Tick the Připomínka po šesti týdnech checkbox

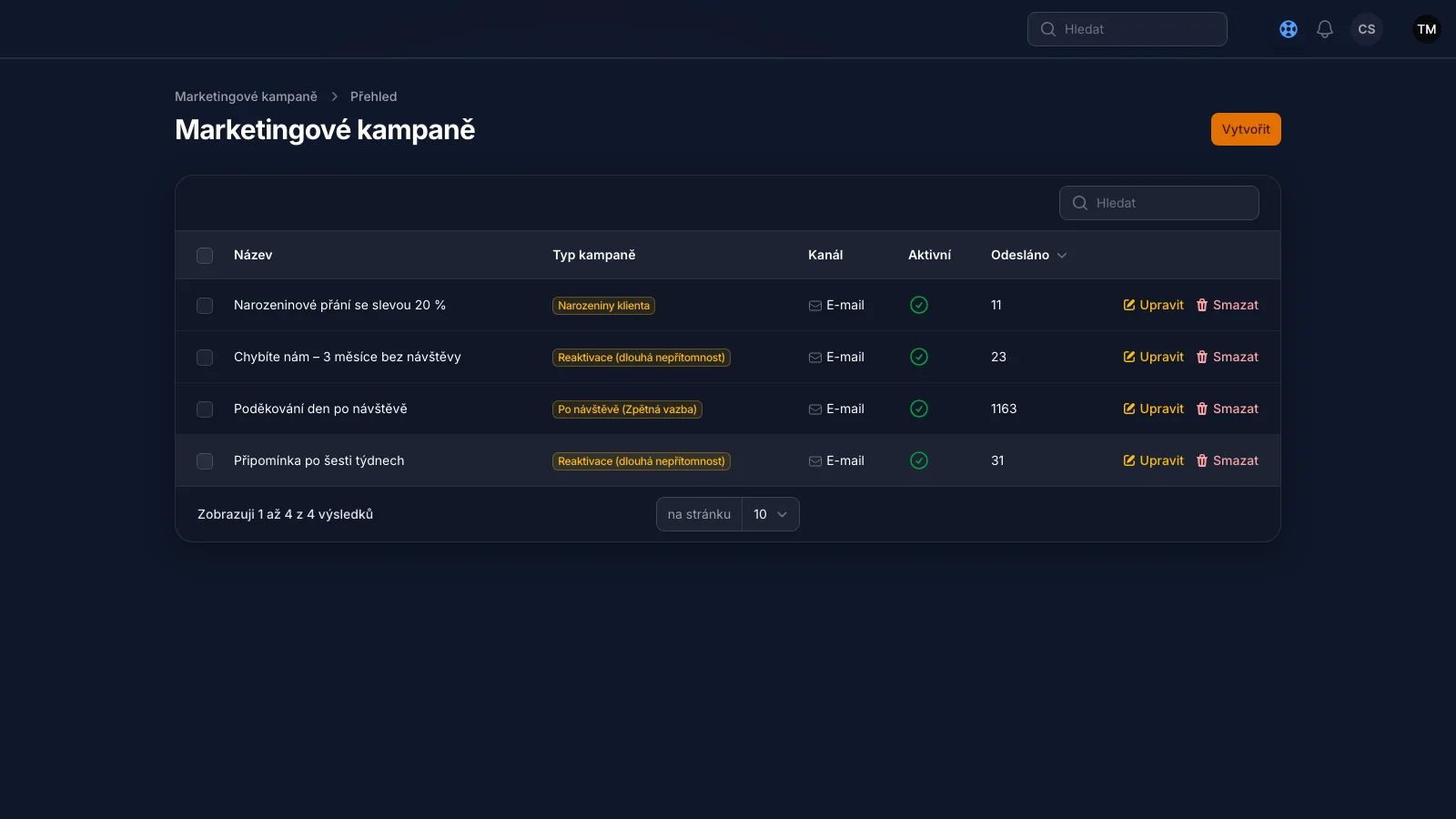[x=205, y=461]
